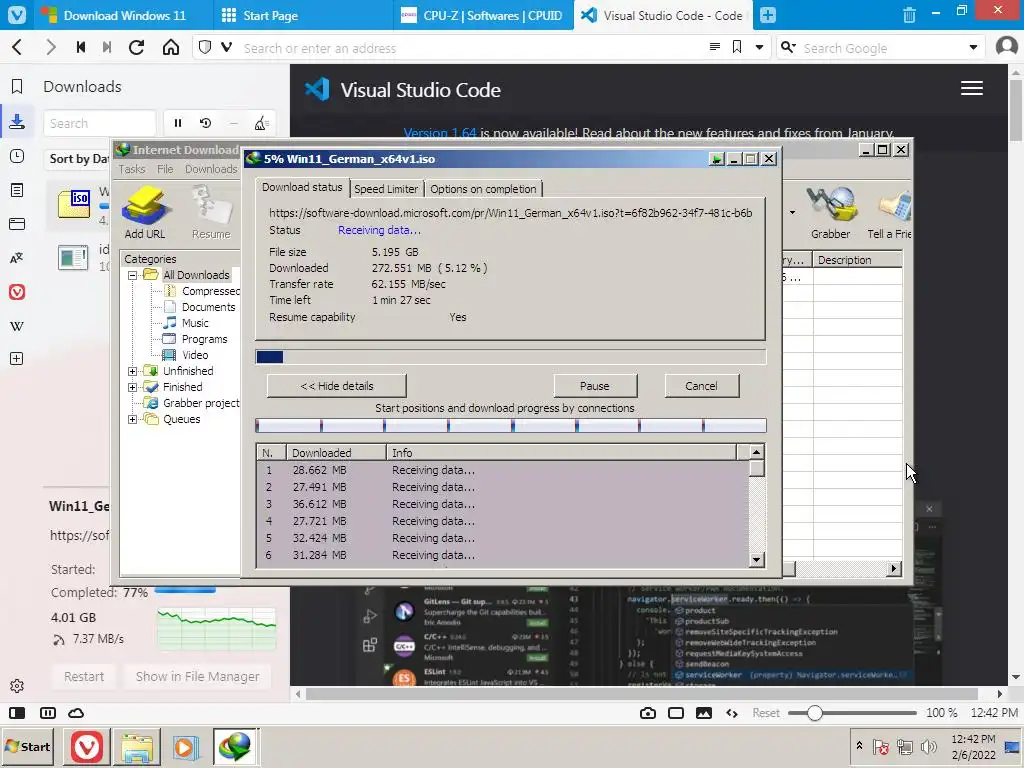
Task: Add a web panel with plus icon
Action: [x=17, y=359]
